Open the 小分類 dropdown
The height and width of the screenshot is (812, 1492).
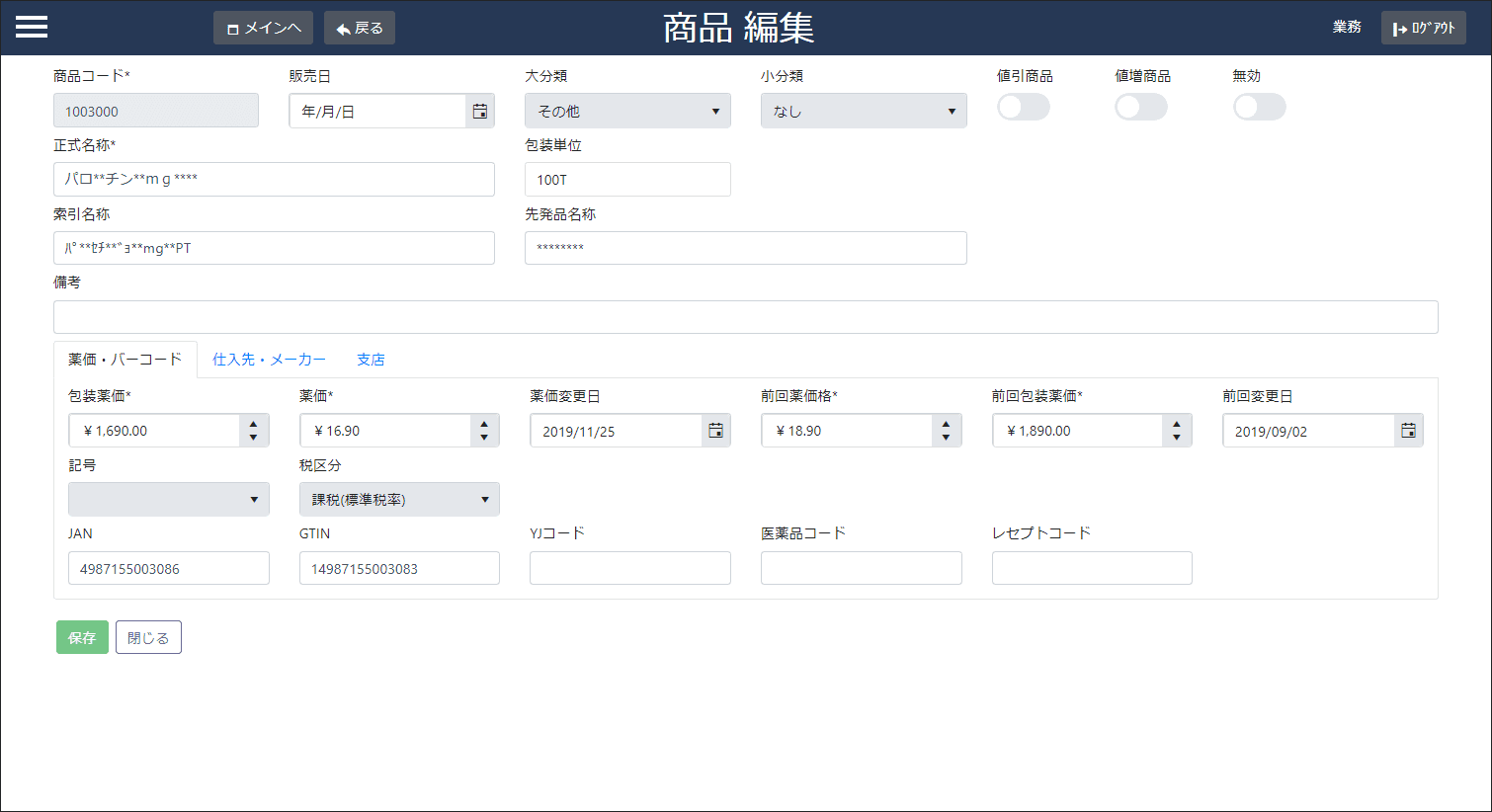click(864, 111)
